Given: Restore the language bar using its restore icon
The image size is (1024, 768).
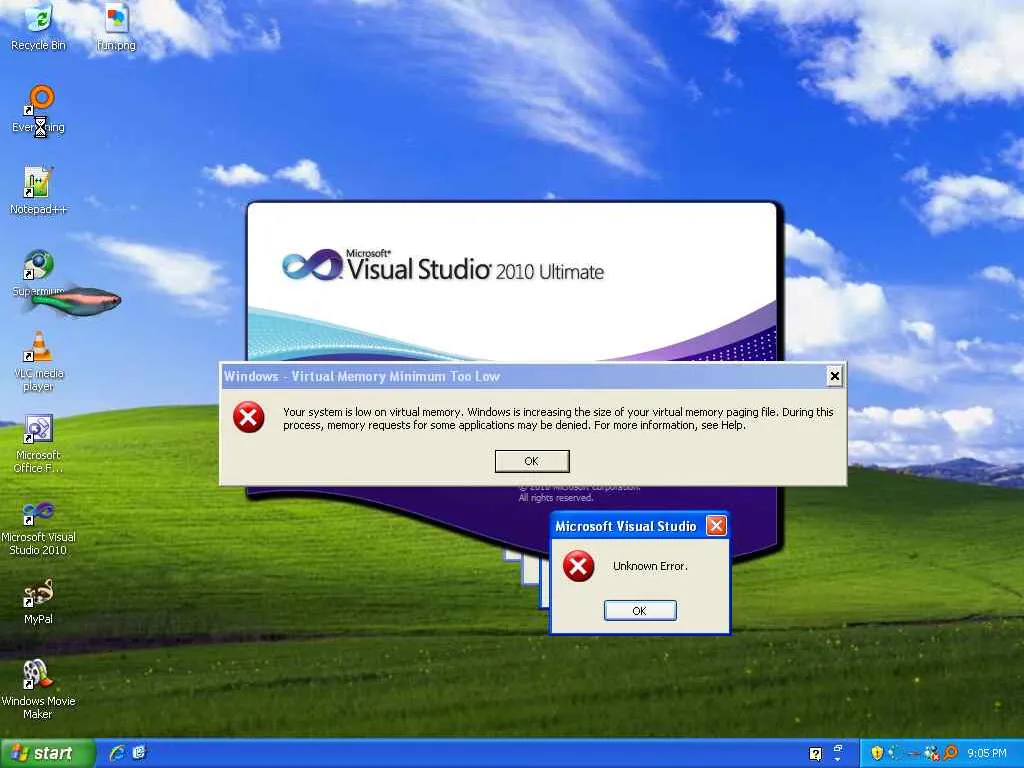Looking at the screenshot, I should [838, 748].
